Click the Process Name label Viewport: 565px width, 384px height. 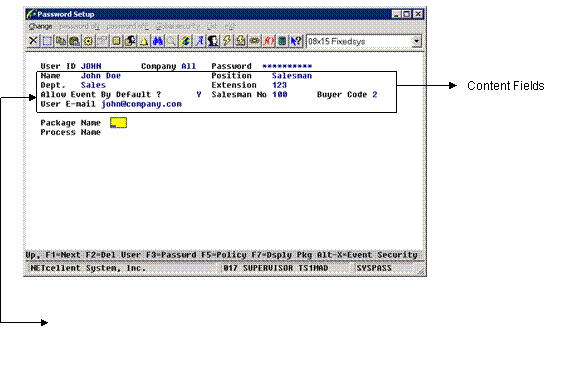pos(70,132)
